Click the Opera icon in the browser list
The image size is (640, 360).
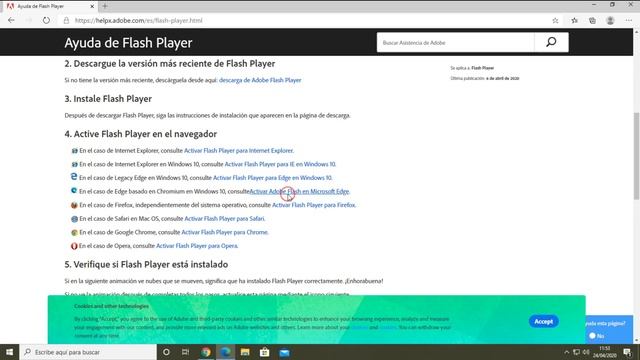tap(74, 246)
